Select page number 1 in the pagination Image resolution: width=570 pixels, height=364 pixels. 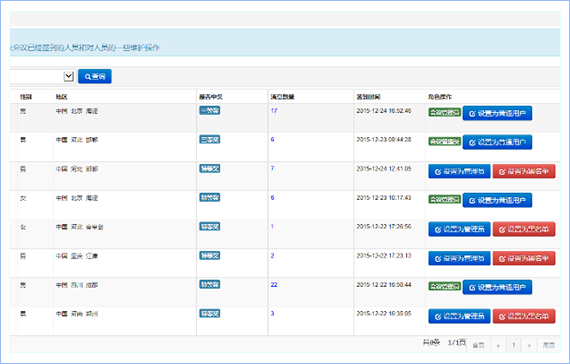point(514,345)
